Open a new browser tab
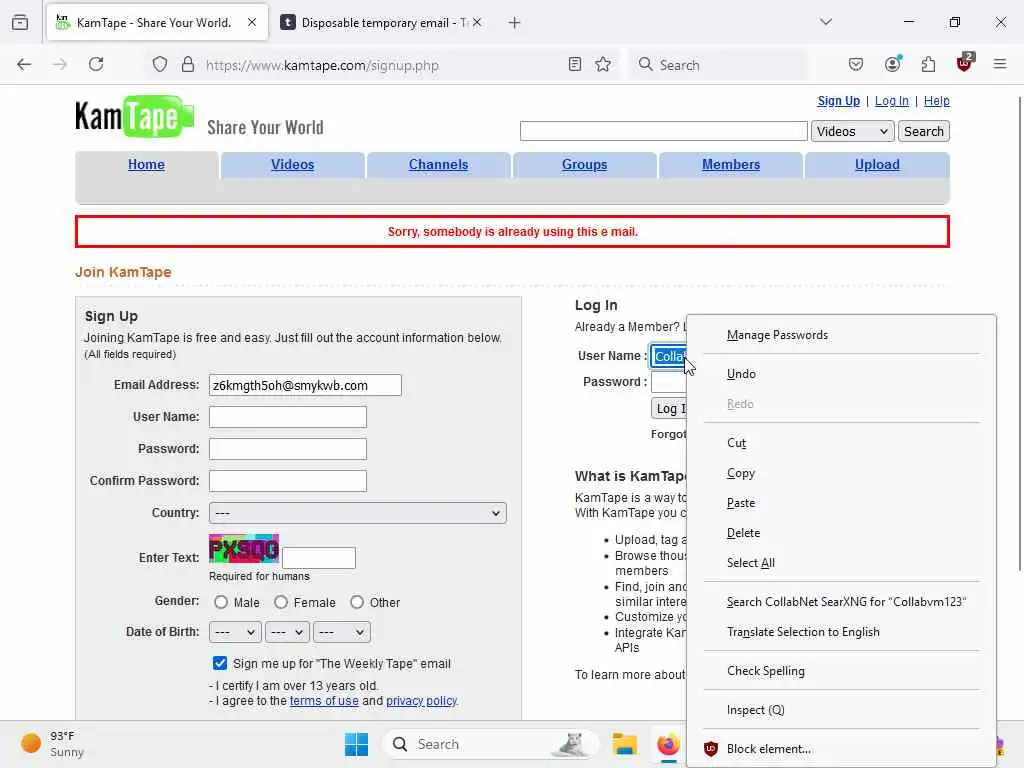 click(x=515, y=23)
